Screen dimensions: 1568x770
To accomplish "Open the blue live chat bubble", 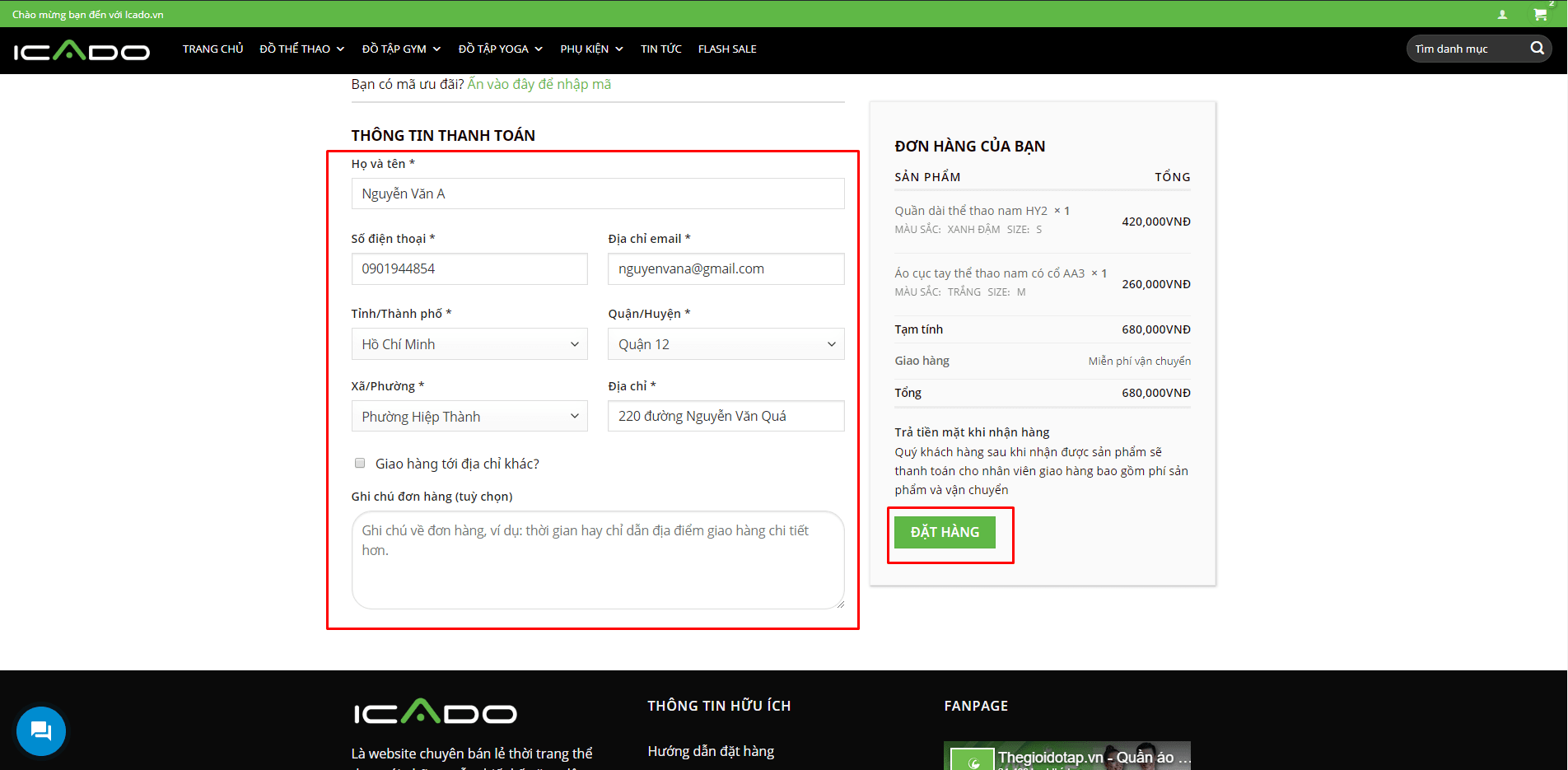I will pos(41,730).
